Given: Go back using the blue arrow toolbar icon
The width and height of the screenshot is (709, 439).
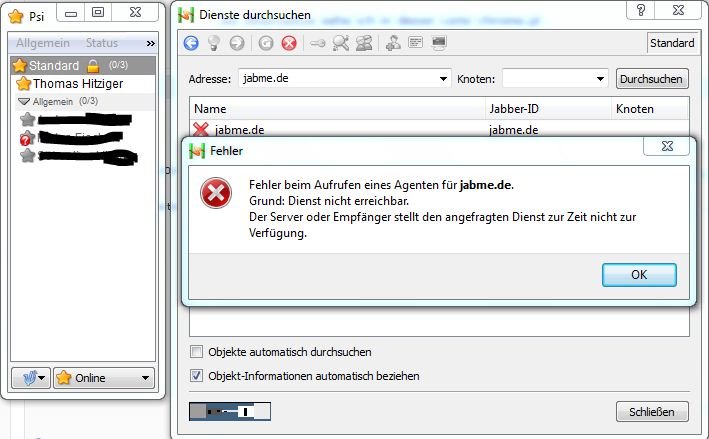Looking at the screenshot, I should coord(191,43).
